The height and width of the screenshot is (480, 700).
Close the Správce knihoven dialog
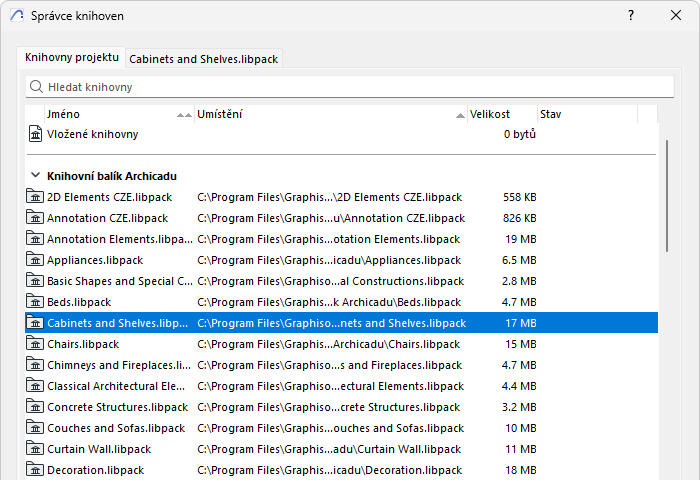tap(676, 15)
